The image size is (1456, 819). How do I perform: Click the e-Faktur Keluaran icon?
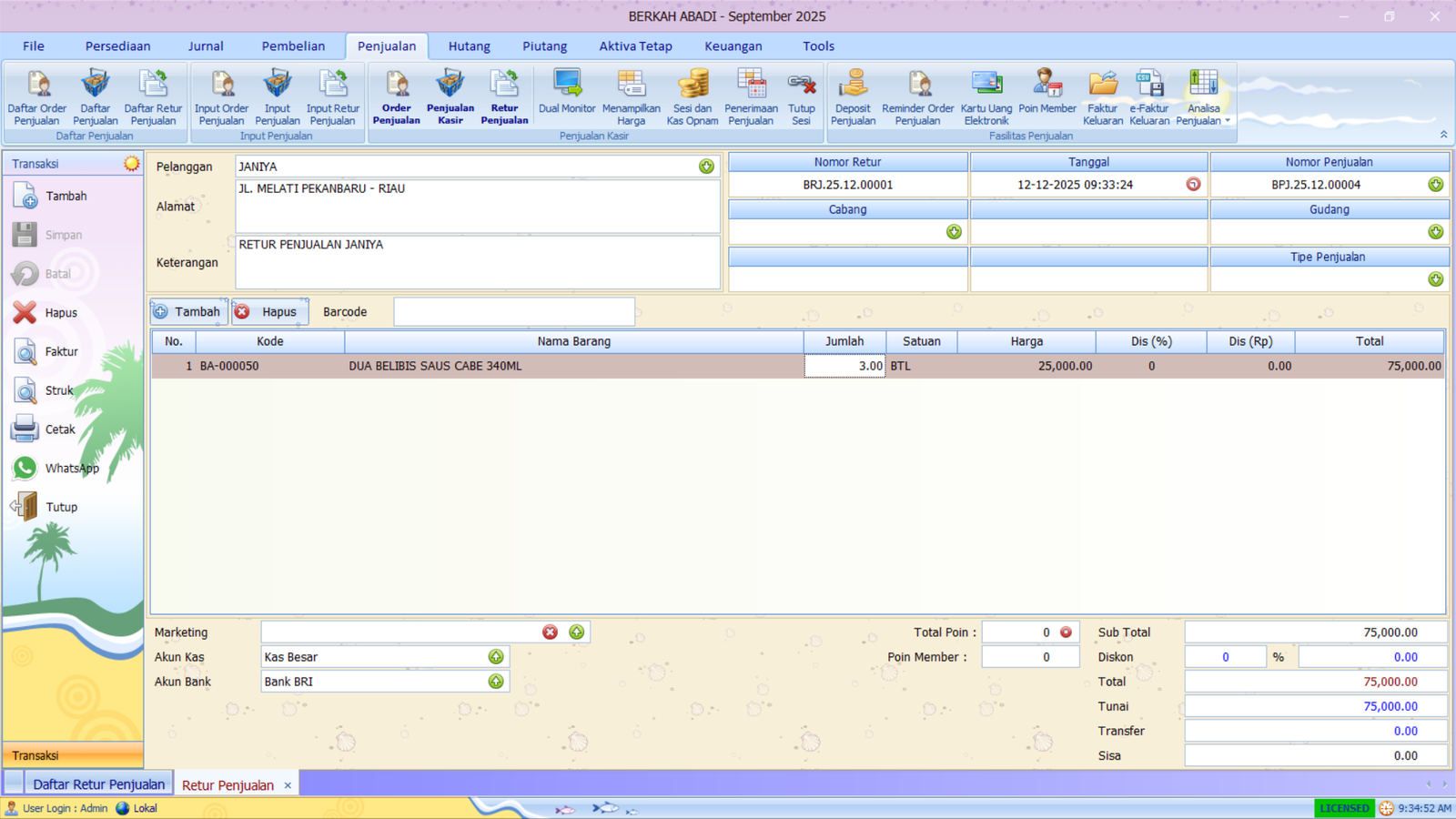tap(1148, 96)
